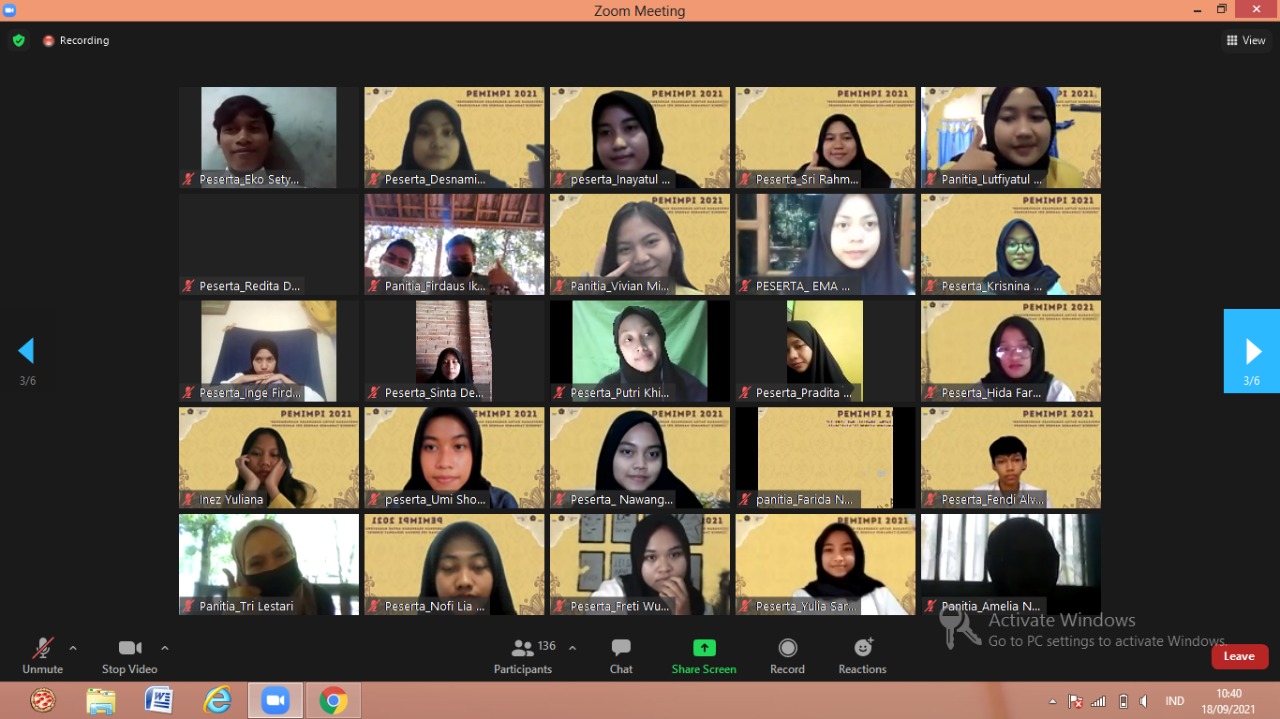Select Peserta_Sri Rahm video tile
The image size is (1280, 719).
click(x=825, y=137)
